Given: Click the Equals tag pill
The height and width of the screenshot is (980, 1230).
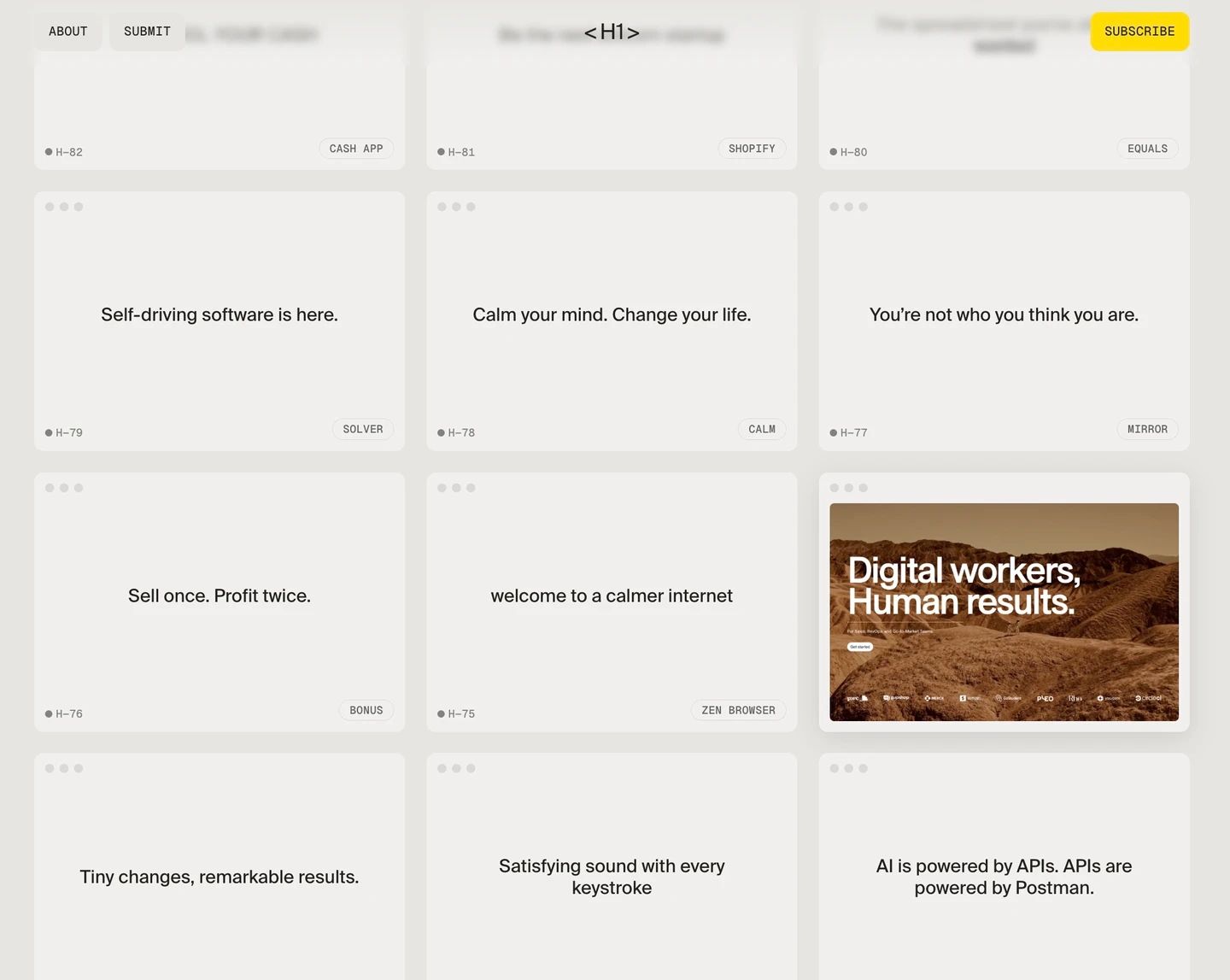Looking at the screenshot, I should tap(1147, 149).
